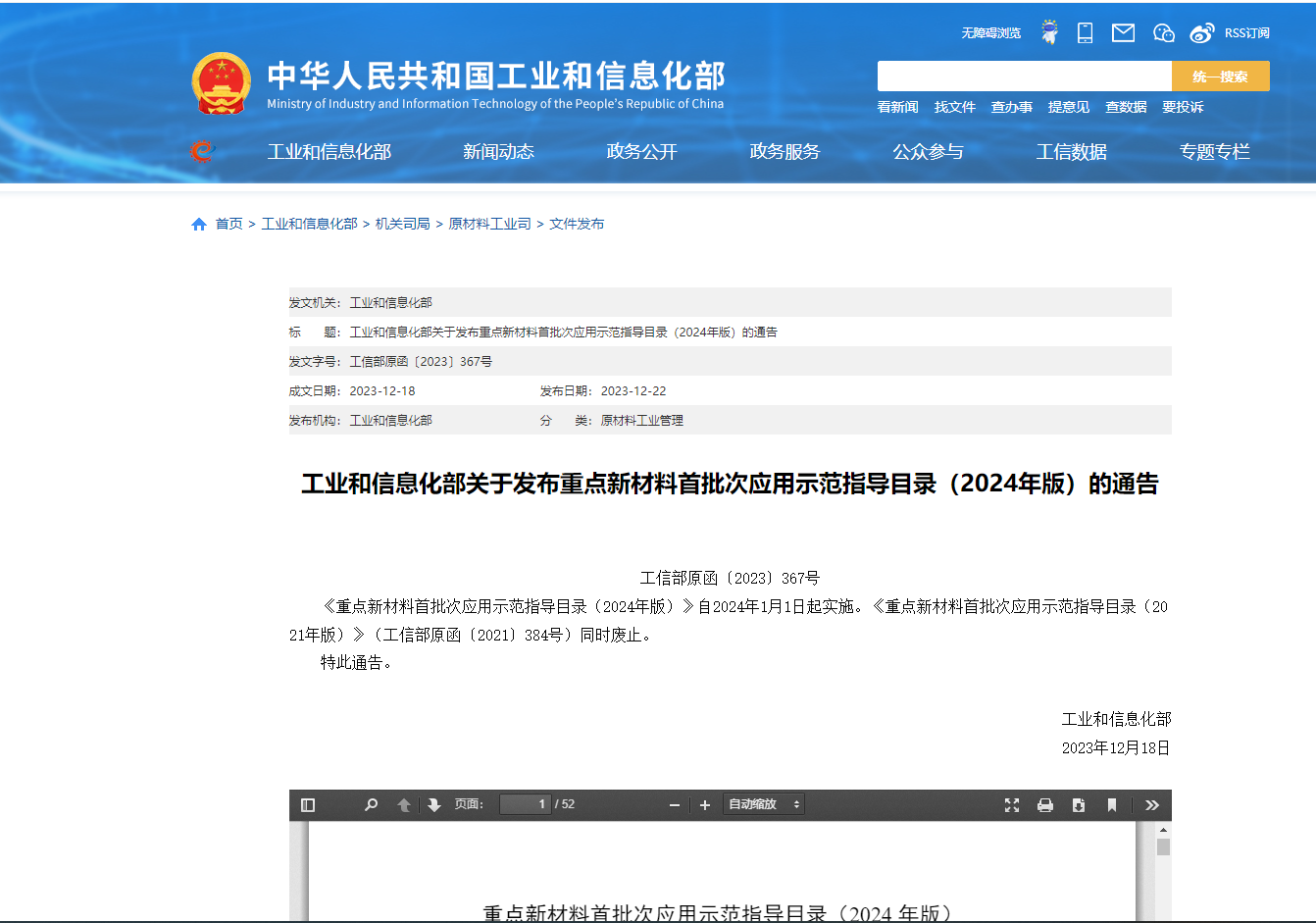Image resolution: width=1316 pixels, height=923 pixels.
Task: Click the PDF page number input box
Action: click(x=525, y=804)
